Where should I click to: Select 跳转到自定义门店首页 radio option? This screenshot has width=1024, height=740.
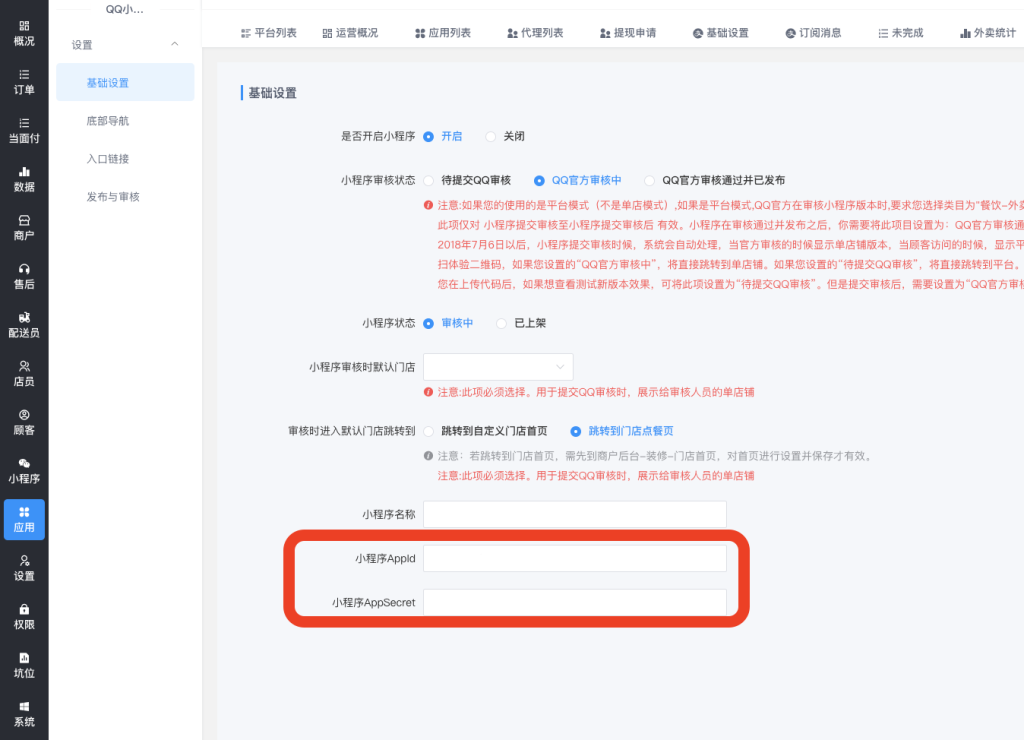click(429, 431)
